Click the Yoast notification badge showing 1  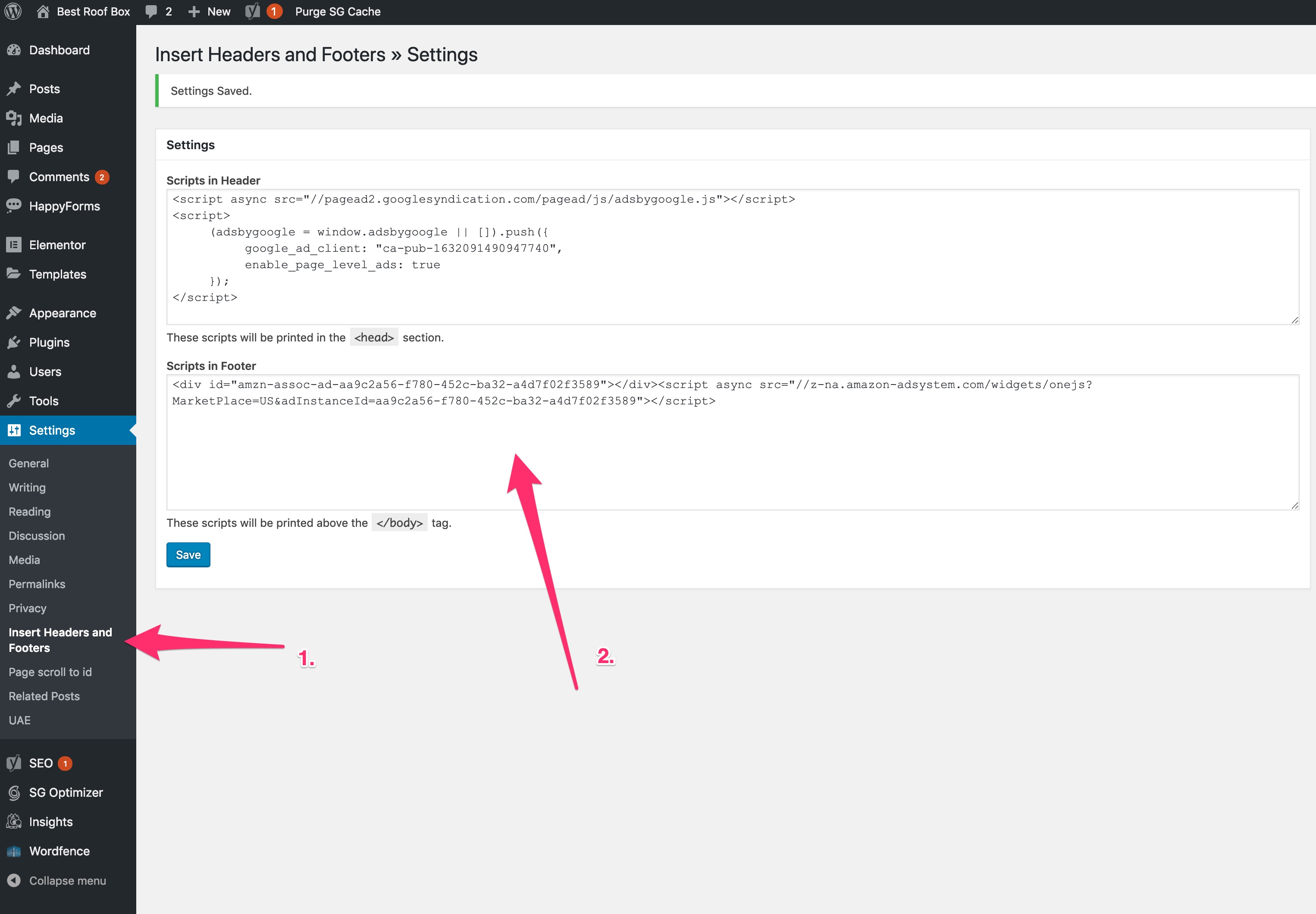[274, 12]
